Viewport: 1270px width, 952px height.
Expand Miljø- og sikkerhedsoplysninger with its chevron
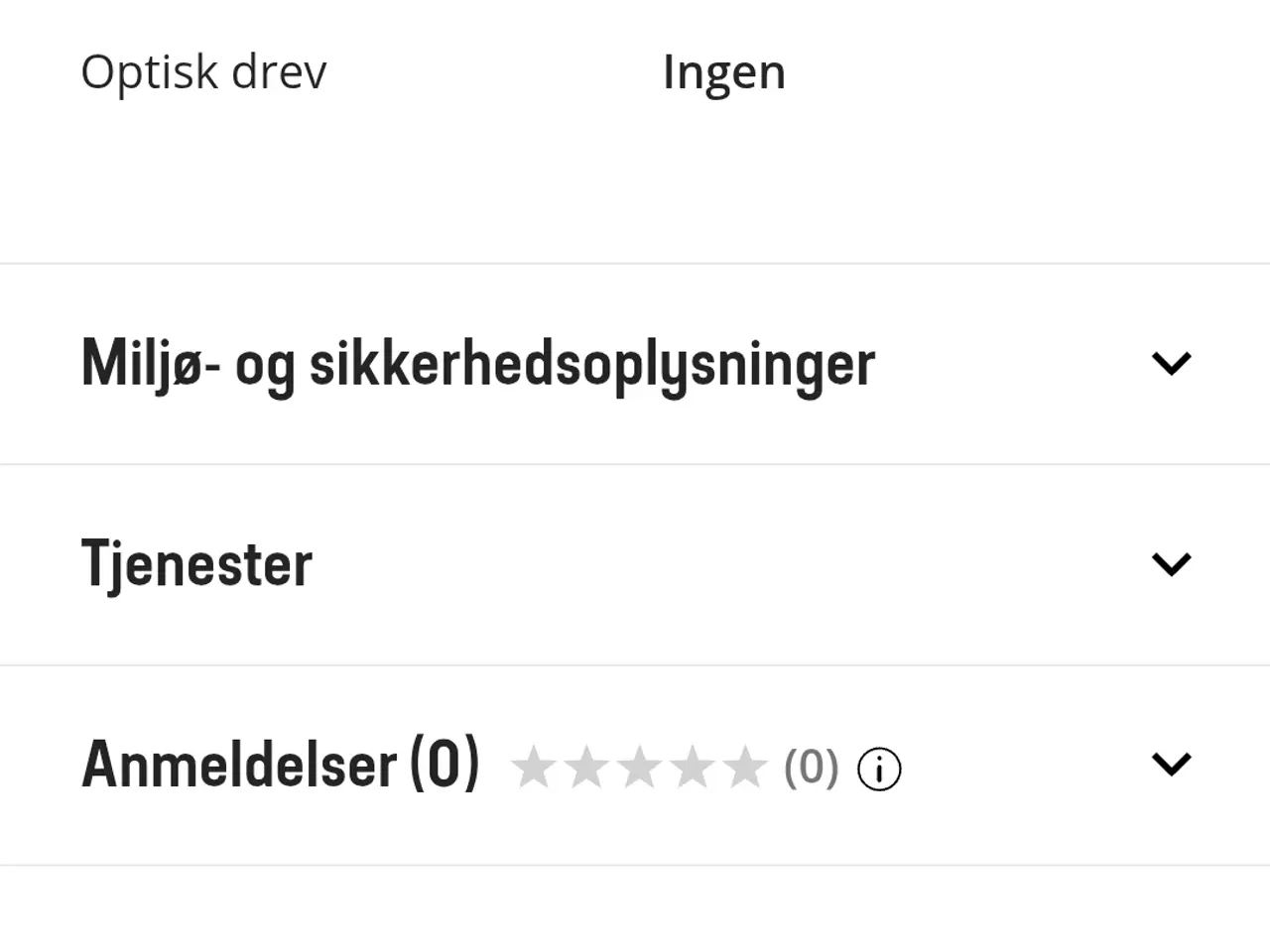(1171, 364)
